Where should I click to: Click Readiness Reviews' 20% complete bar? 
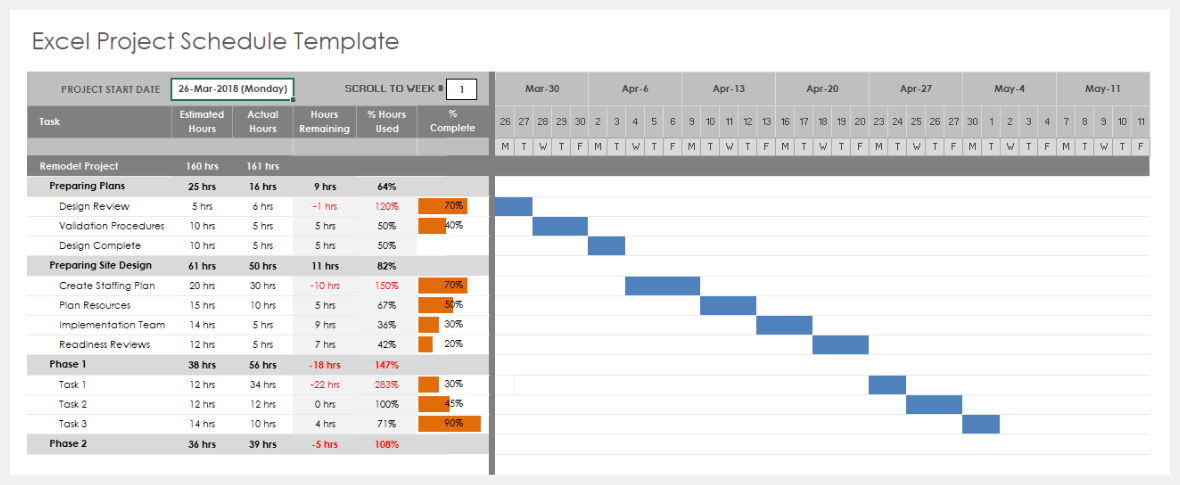pos(426,345)
